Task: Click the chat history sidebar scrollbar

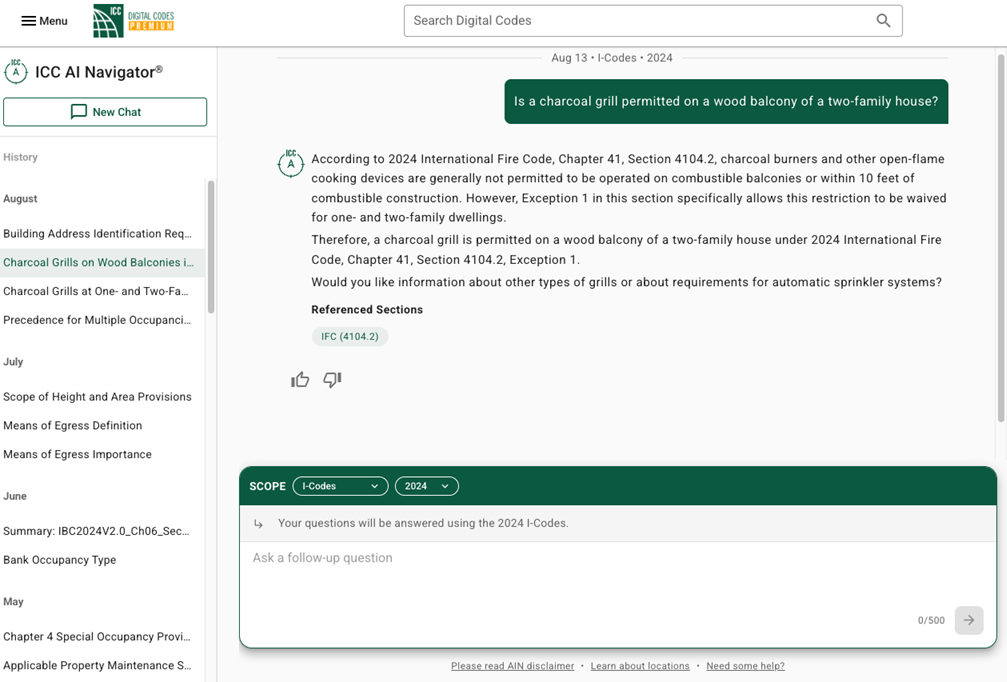Action: (x=211, y=247)
